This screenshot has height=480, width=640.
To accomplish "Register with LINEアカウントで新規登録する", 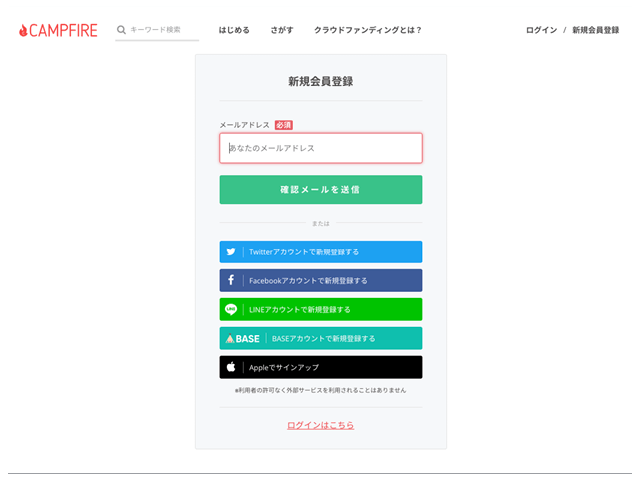I will (x=321, y=309).
